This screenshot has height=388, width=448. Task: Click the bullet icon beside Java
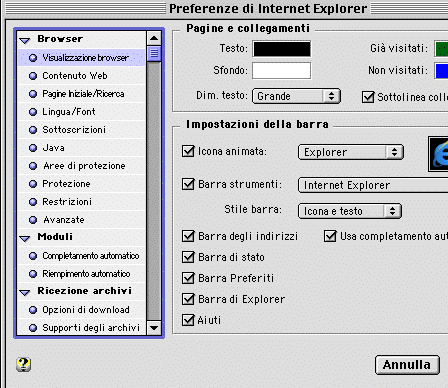pyautogui.click(x=33, y=148)
